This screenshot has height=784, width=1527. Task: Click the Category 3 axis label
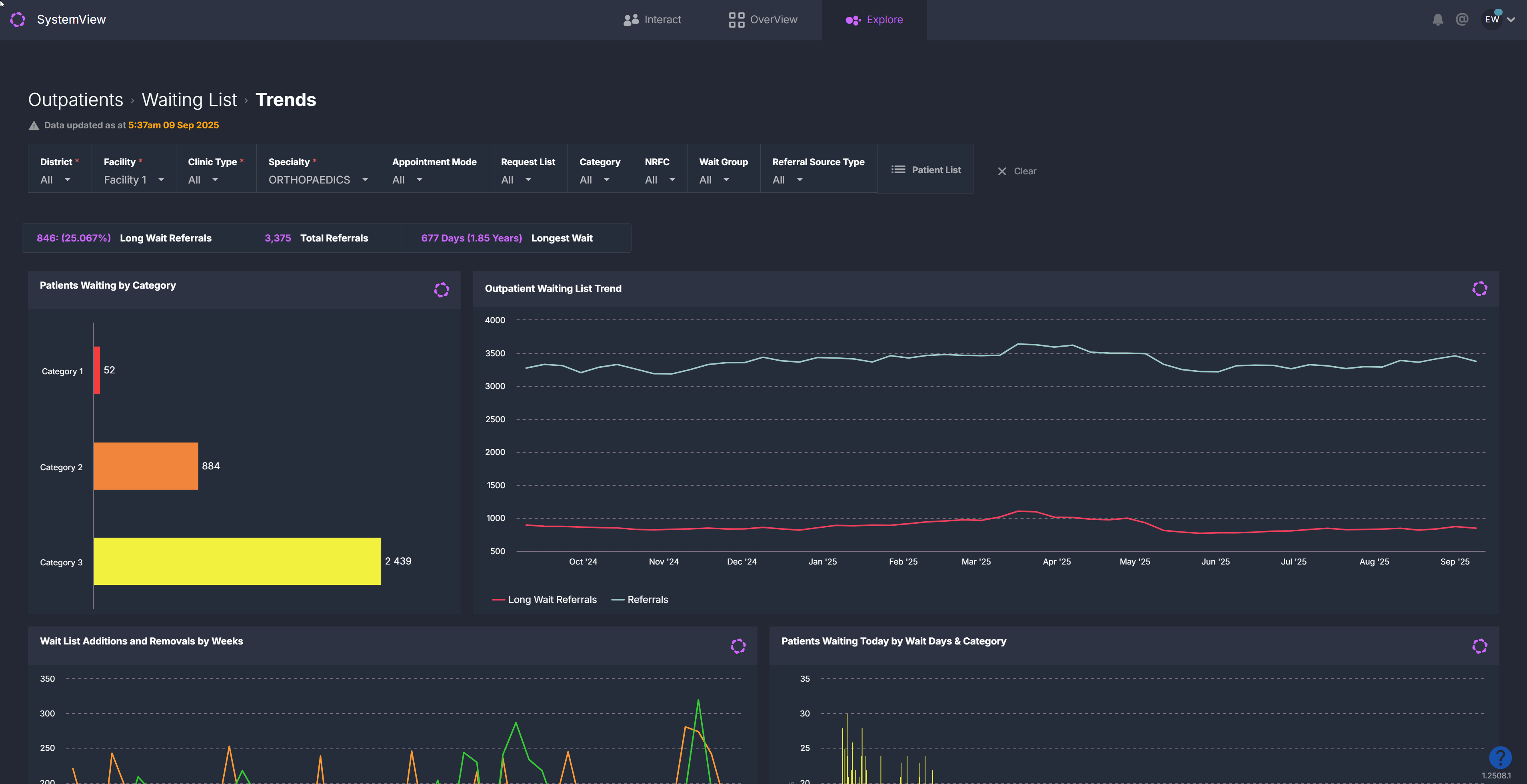(61, 563)
